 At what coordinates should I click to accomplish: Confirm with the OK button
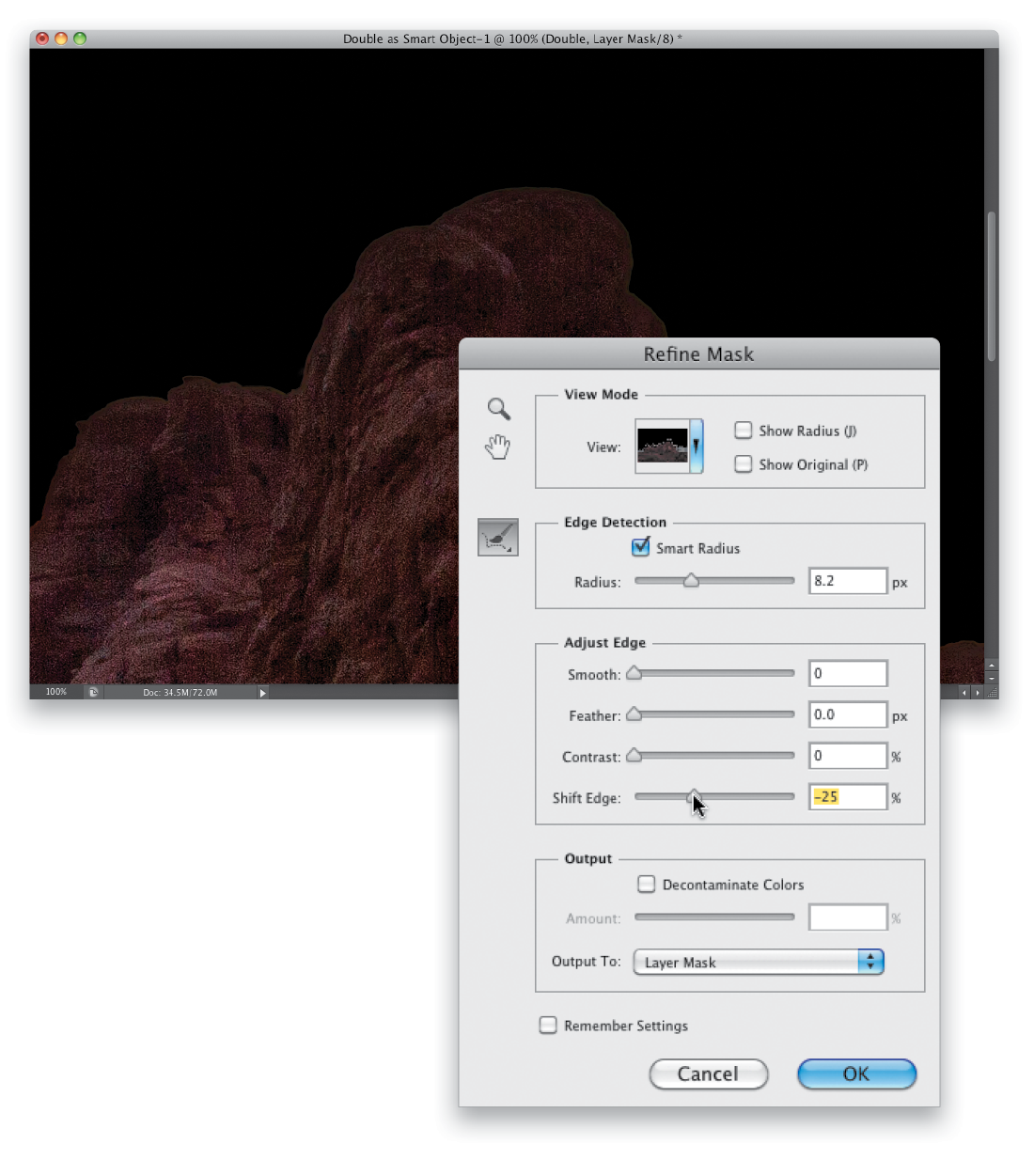tap(856, 1074)
